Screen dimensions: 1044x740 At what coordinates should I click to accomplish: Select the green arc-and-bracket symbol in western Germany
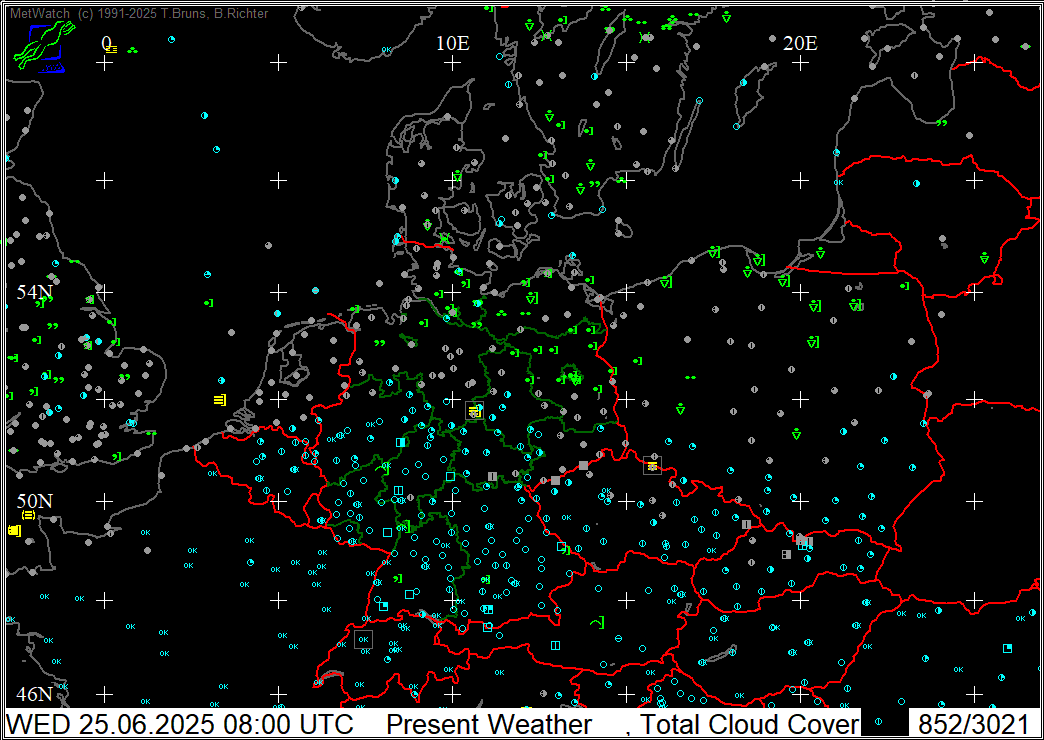point(382,468)
